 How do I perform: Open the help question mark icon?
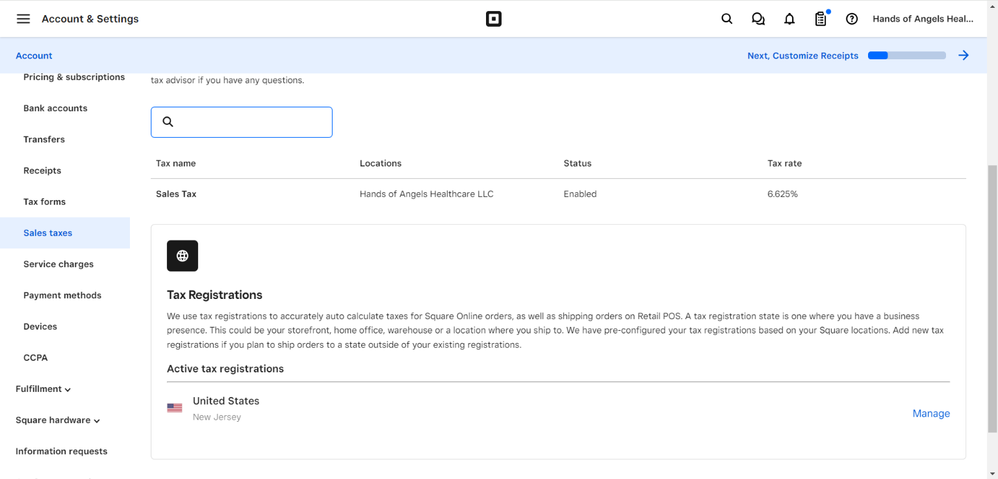tap(852, 19)
